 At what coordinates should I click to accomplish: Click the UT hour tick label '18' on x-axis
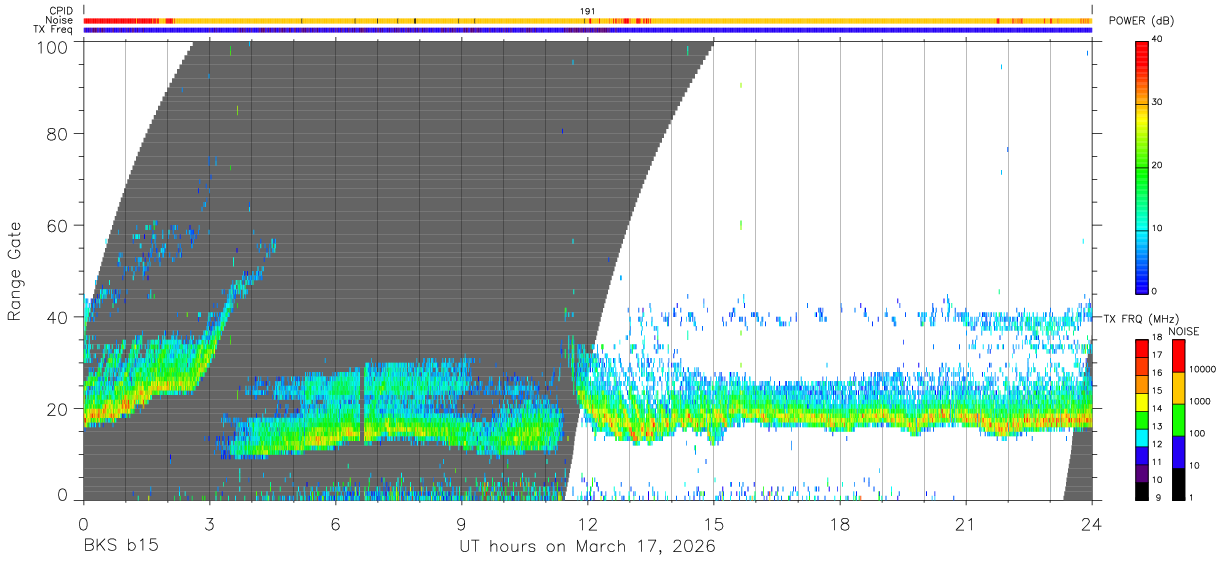tap(839, 522)
